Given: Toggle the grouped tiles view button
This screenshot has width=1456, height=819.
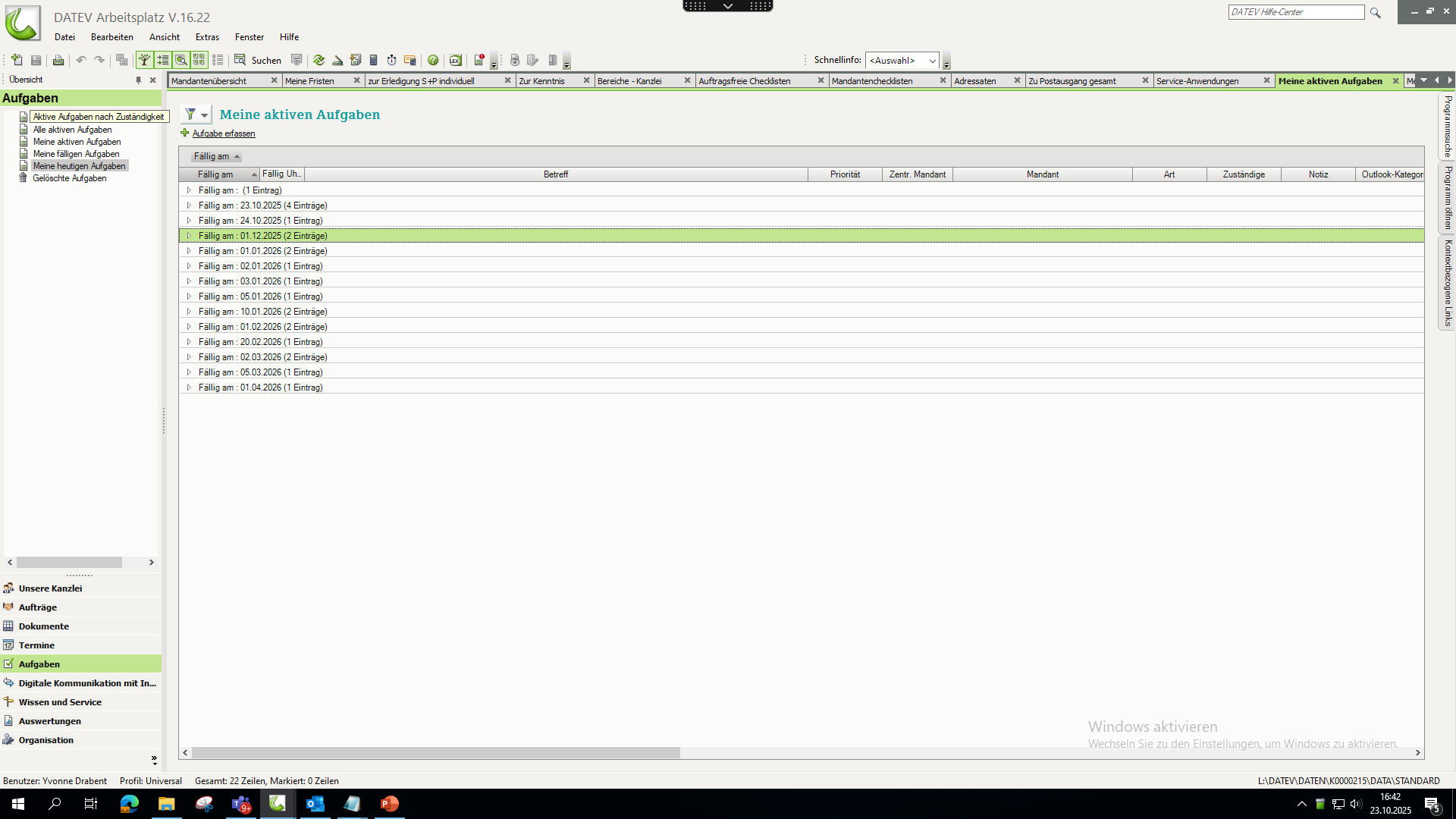Looking at the screenshot, I should pos(199,60).
